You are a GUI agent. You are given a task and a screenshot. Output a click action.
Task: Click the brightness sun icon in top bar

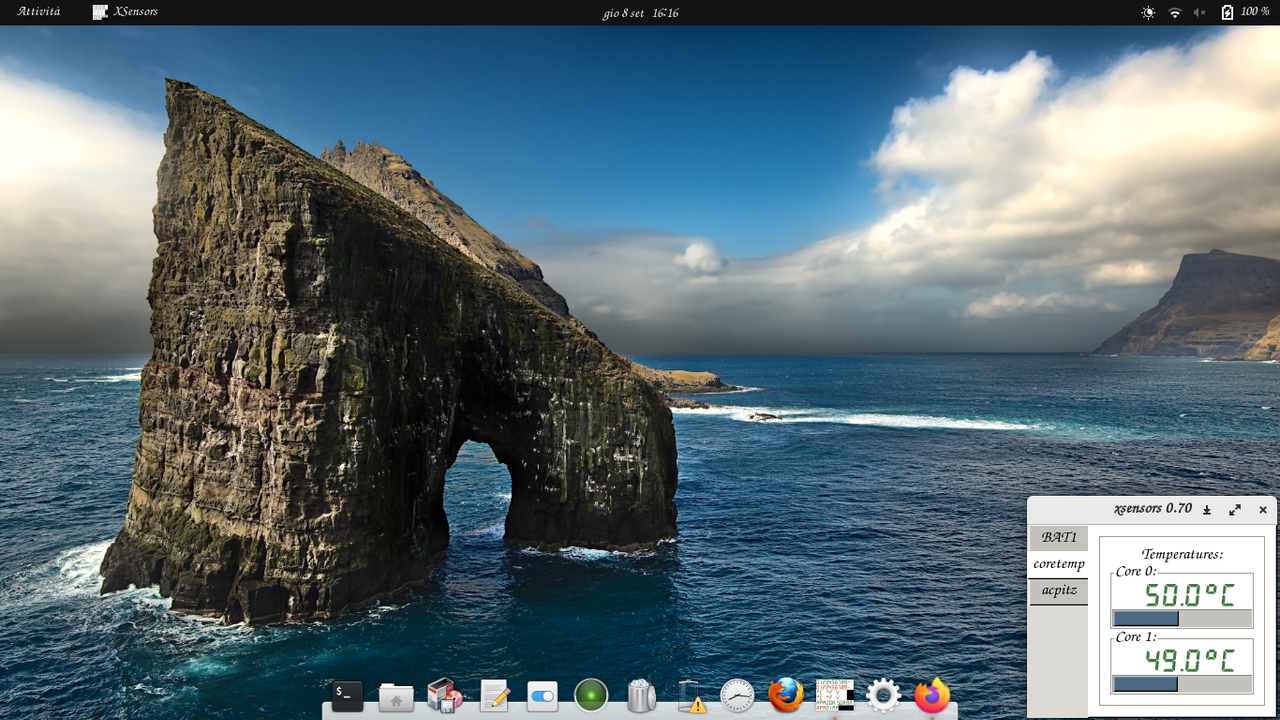[x=1148, y=12]
